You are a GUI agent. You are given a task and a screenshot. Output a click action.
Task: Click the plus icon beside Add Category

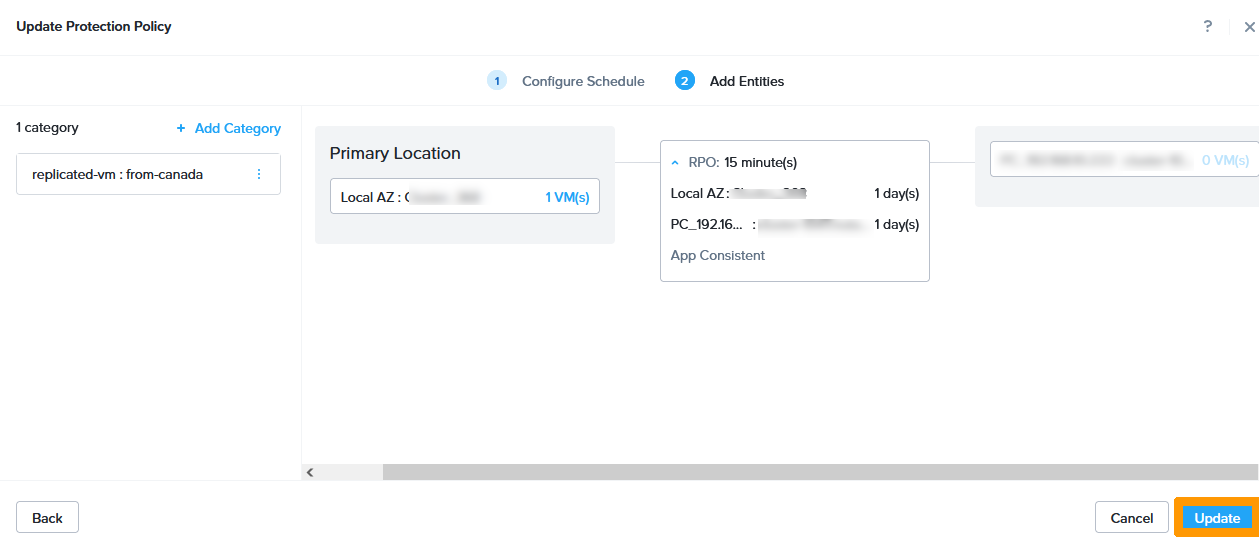(181, 128)
